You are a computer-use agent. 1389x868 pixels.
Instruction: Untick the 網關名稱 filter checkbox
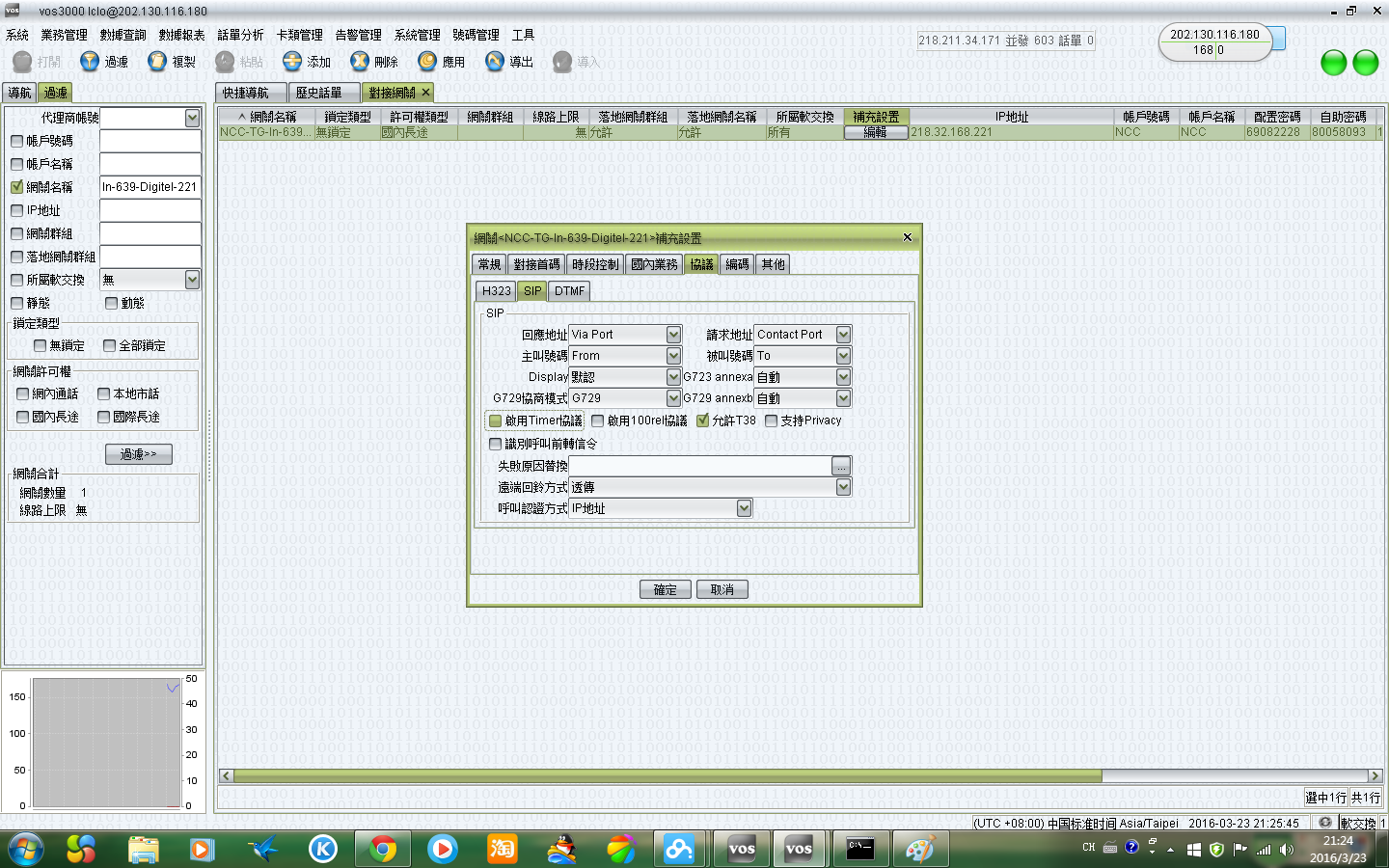point(16,187)
